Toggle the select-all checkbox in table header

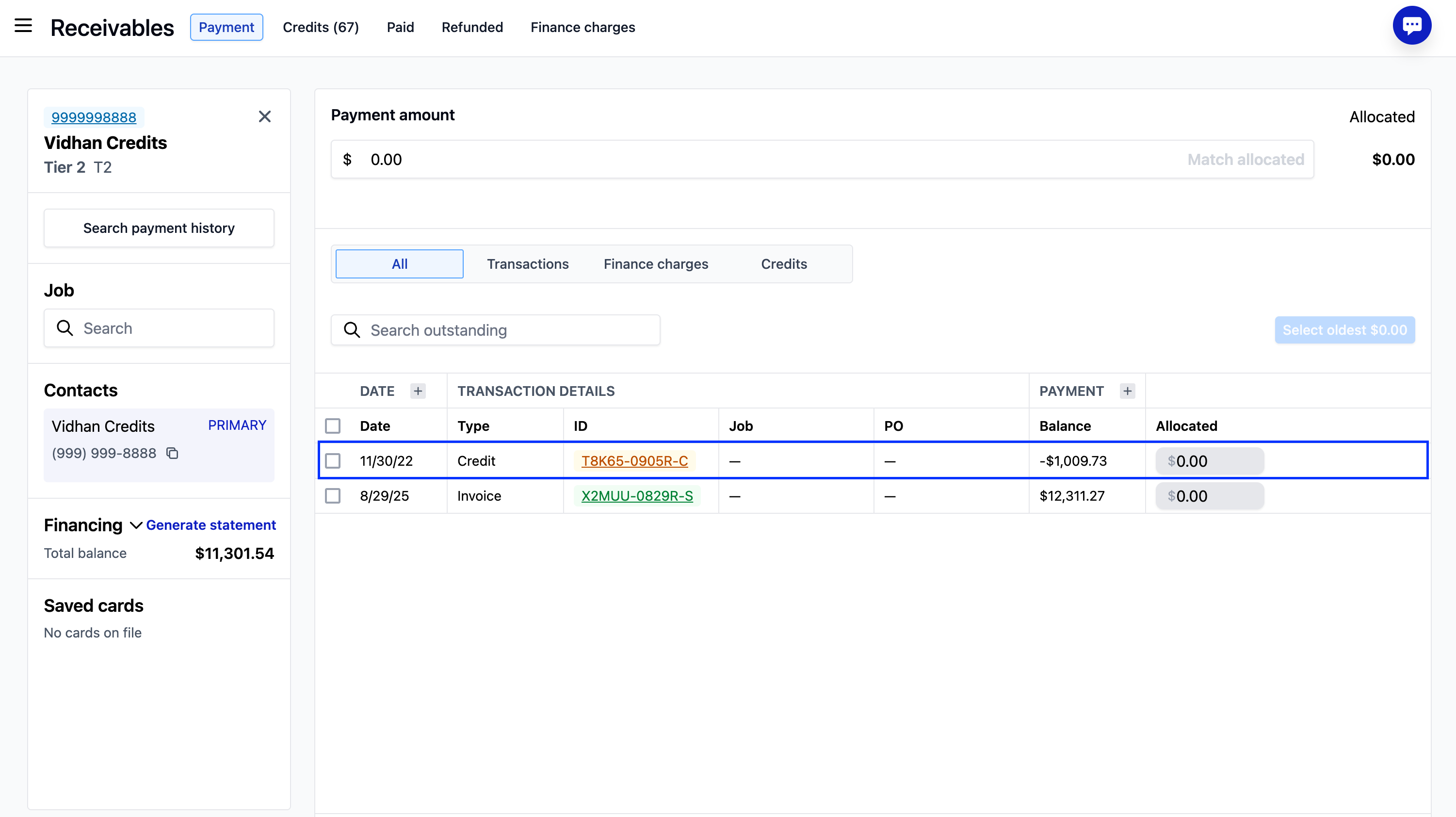pos(332,426)
